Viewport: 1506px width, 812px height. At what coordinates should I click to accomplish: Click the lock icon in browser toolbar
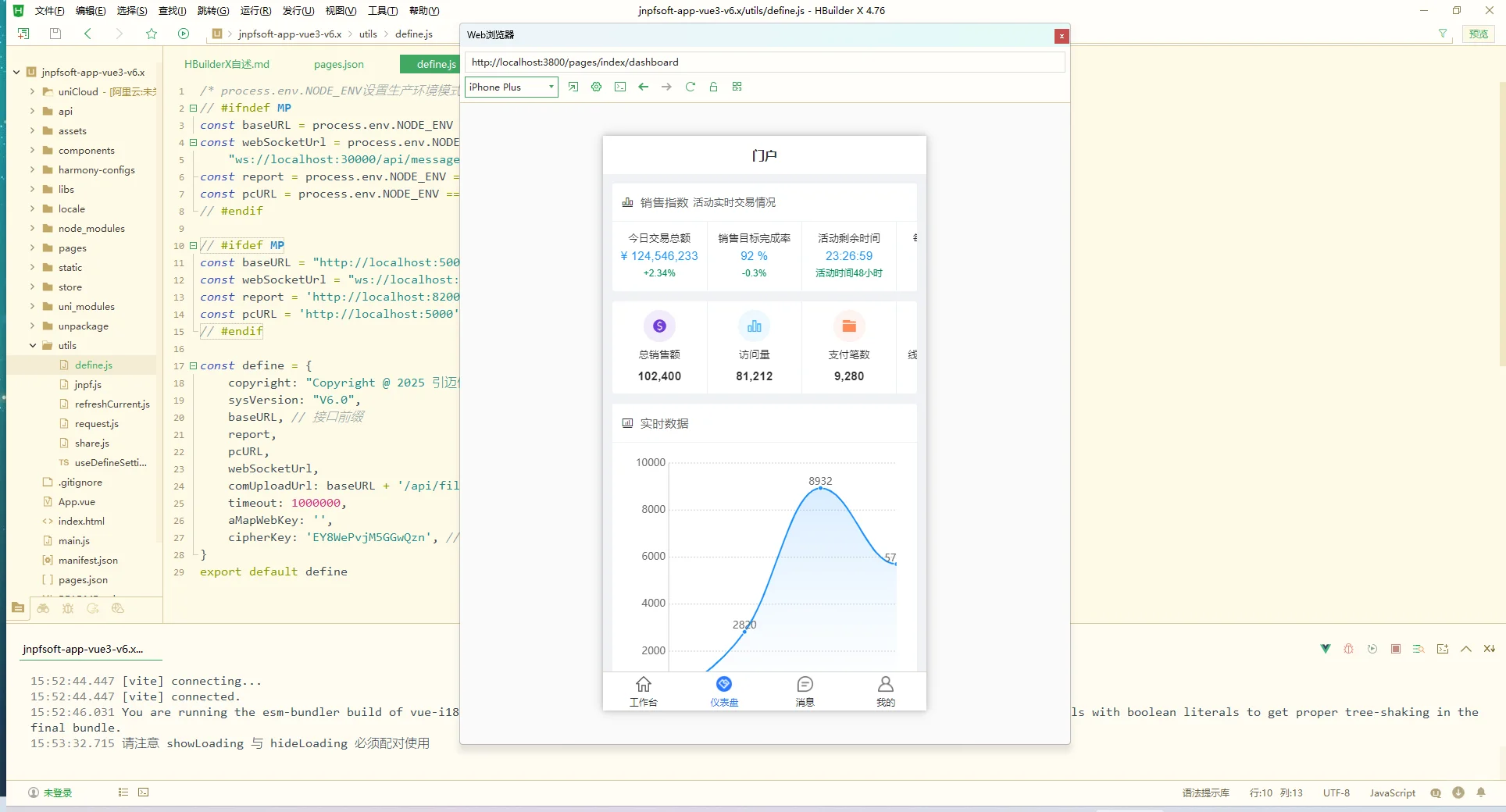[713, 87]
